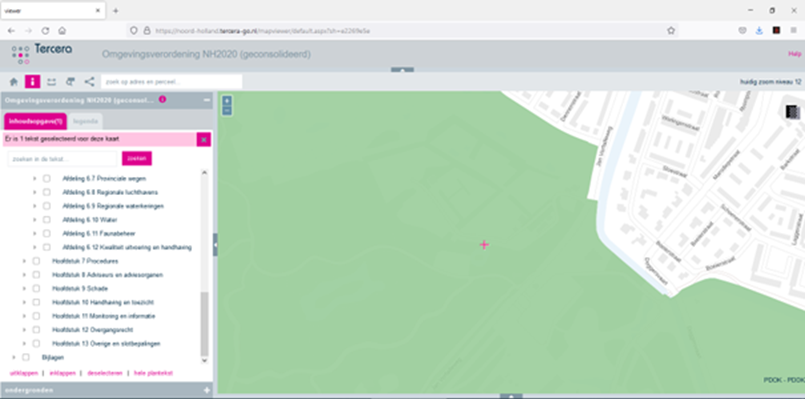
Task: Click the address and parcel search field
Action: 171,82
